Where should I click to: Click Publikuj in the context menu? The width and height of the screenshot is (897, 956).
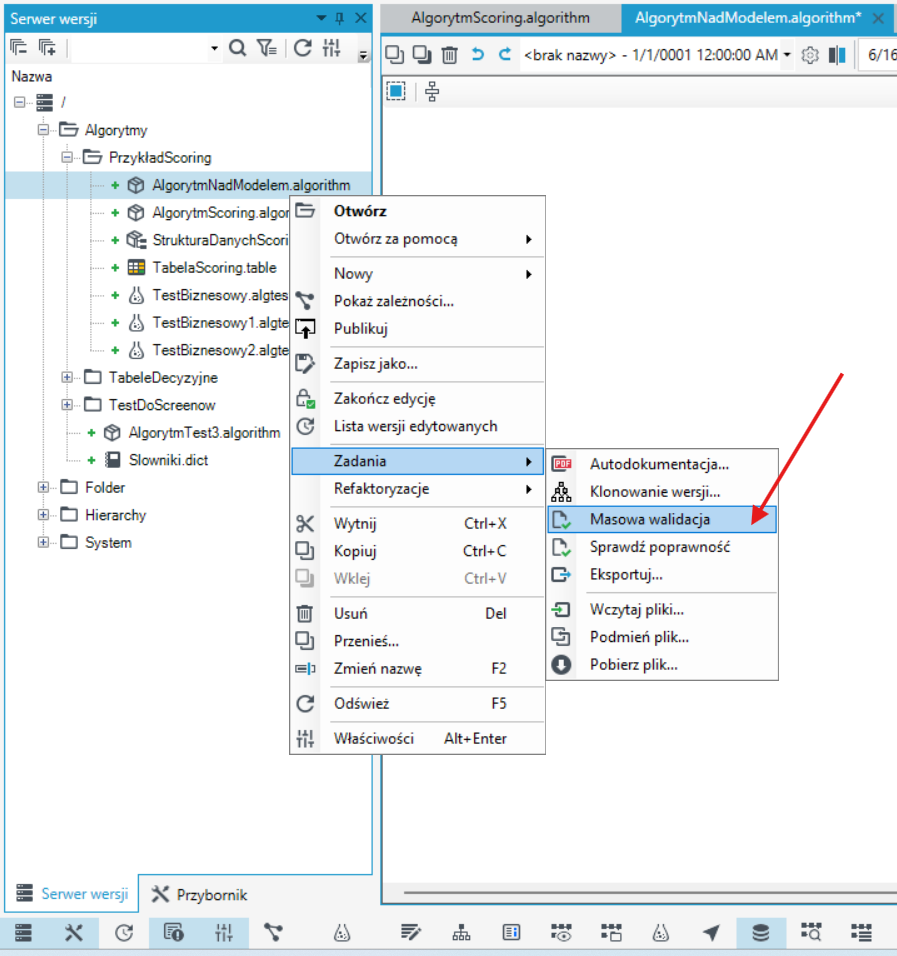pos(418,329)
